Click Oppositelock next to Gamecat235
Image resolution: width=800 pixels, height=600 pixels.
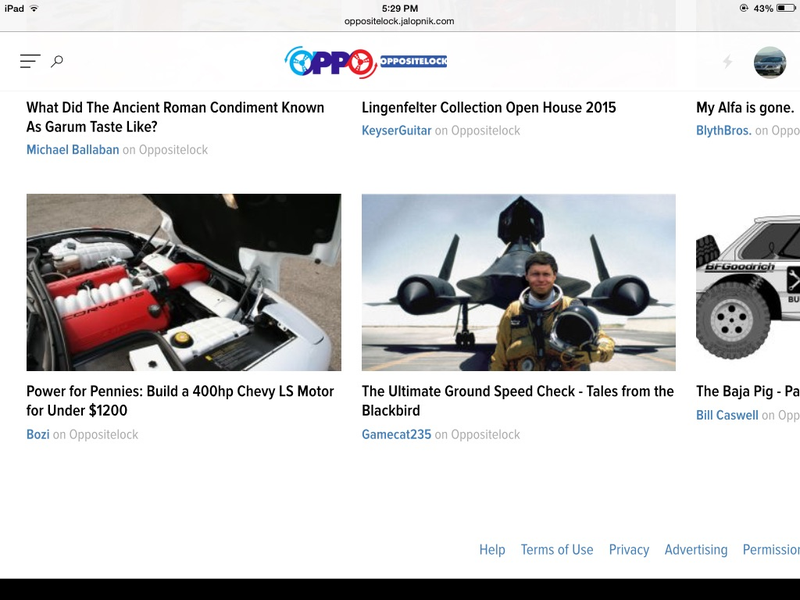[485, 434]
